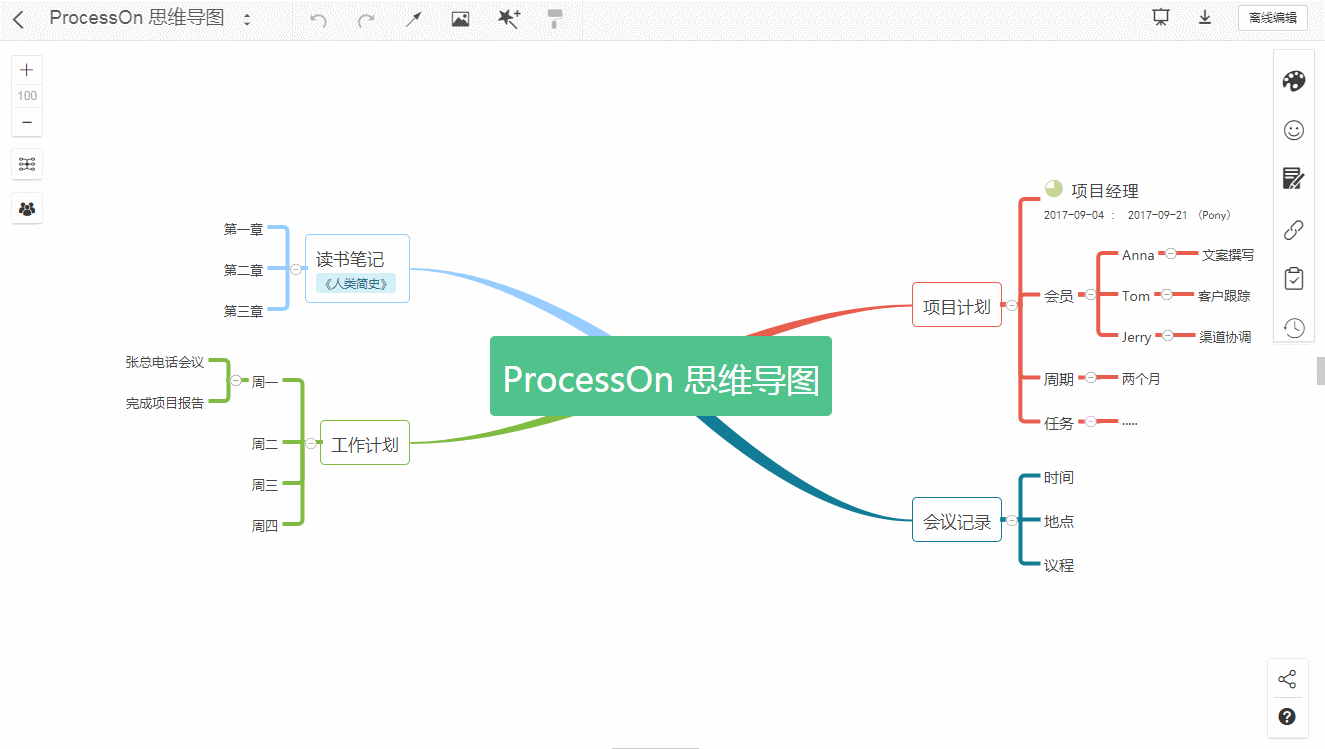The height and width of the screenshot is (749, 1325).
Task: Collapse the 周一 branch
Action: tap(236, 380)
